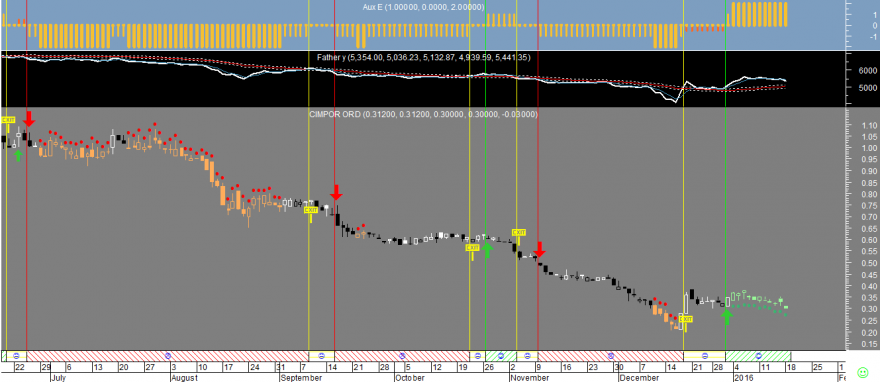Click the EXIT tag near 0.65 in early November
Viewport: 880px width, 382px height.
[x=519, y=232]
